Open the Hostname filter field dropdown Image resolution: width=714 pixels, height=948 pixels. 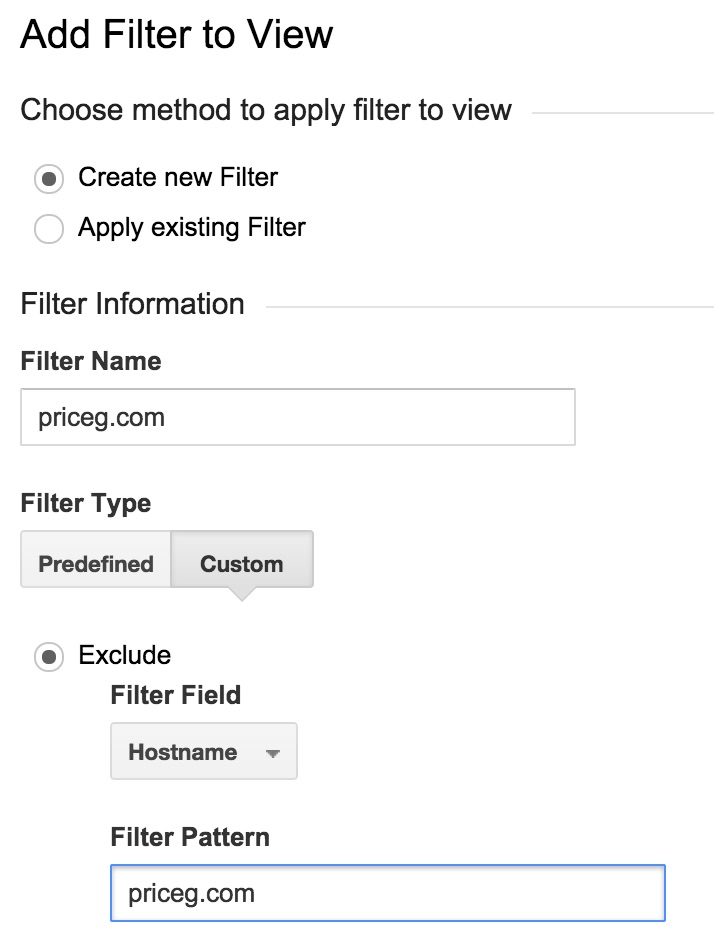click(x=204, y=752)
